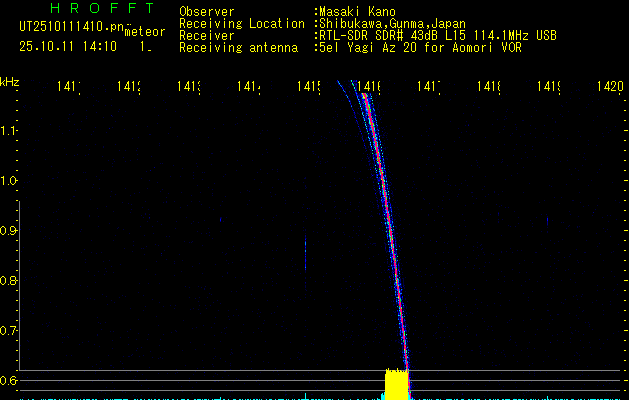
Task: Click the 0.6 frequency axis tick
Action: (x=9, y=381)
